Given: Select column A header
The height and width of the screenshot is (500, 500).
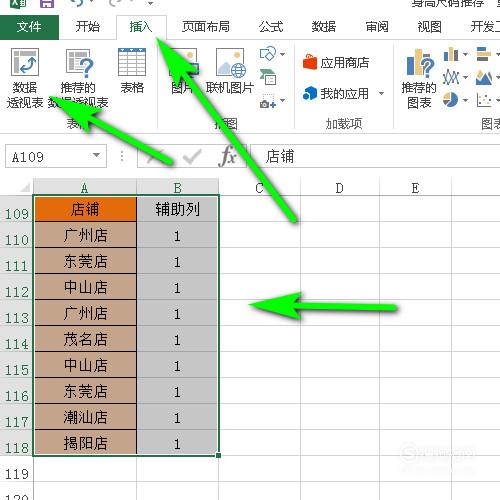Looking at the screenshot, I should (85, 188).
